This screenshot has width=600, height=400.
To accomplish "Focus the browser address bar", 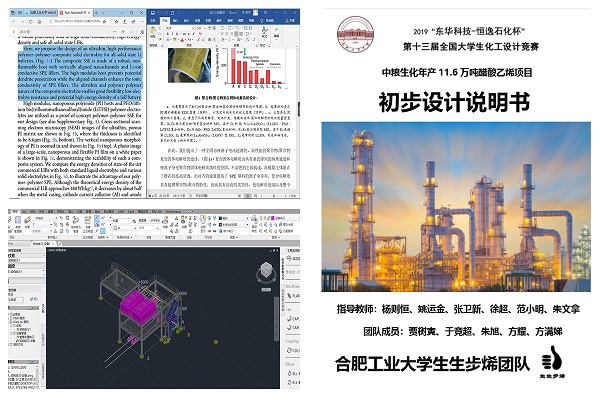I will point(77,21).
